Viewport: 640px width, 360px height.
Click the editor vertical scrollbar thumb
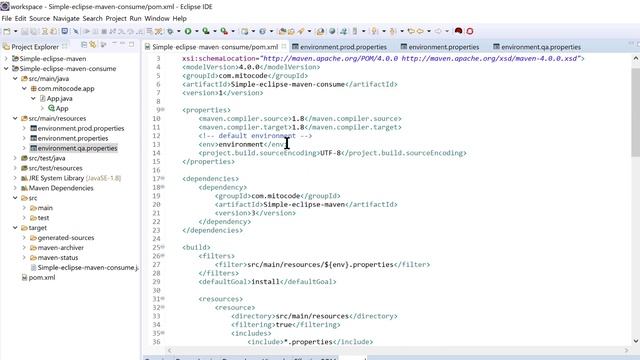coord(636,112)
